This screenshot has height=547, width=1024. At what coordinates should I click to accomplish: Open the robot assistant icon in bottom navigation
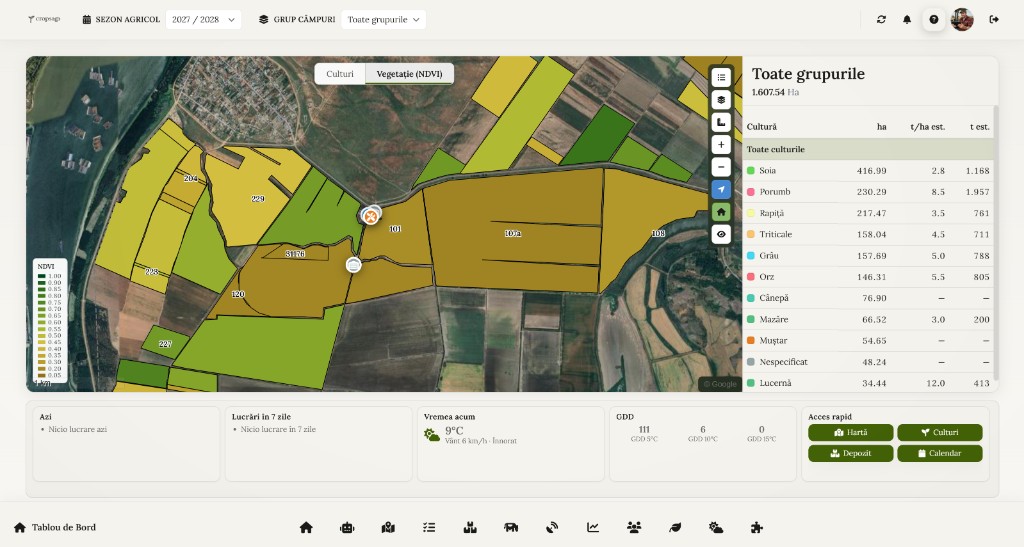coord(347,527)
